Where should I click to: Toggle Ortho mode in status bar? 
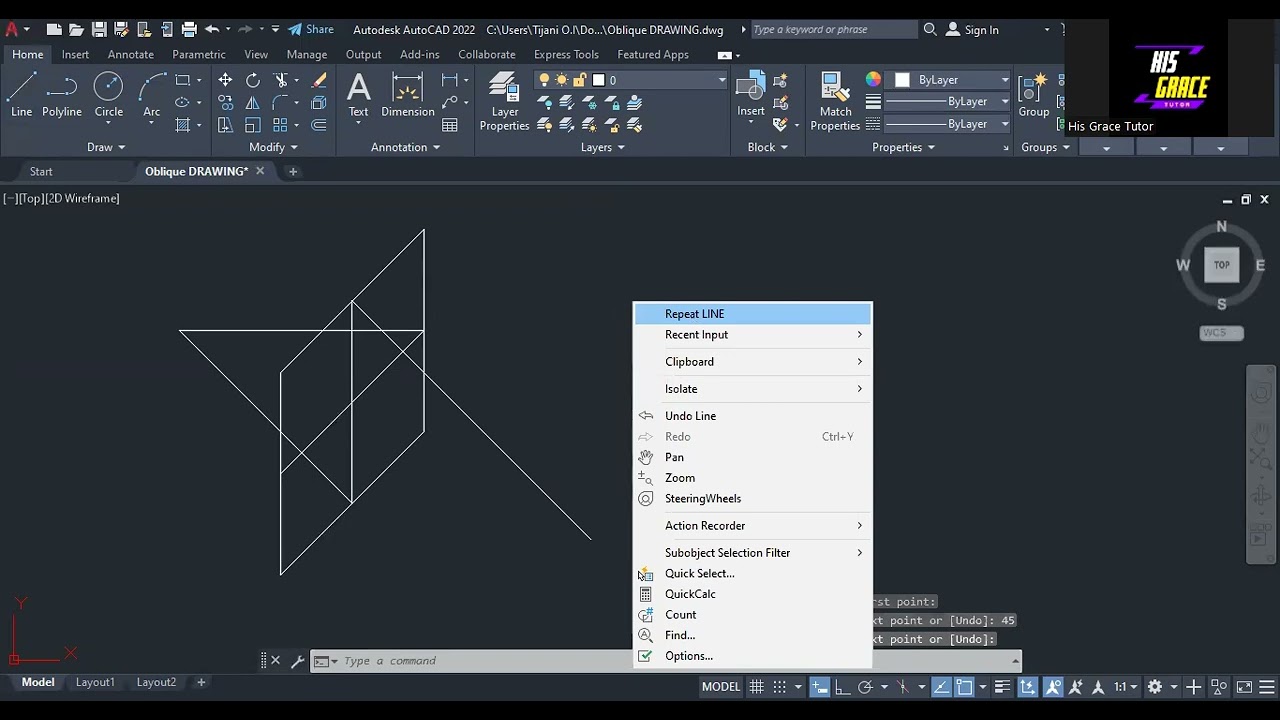tap(842, 687)
